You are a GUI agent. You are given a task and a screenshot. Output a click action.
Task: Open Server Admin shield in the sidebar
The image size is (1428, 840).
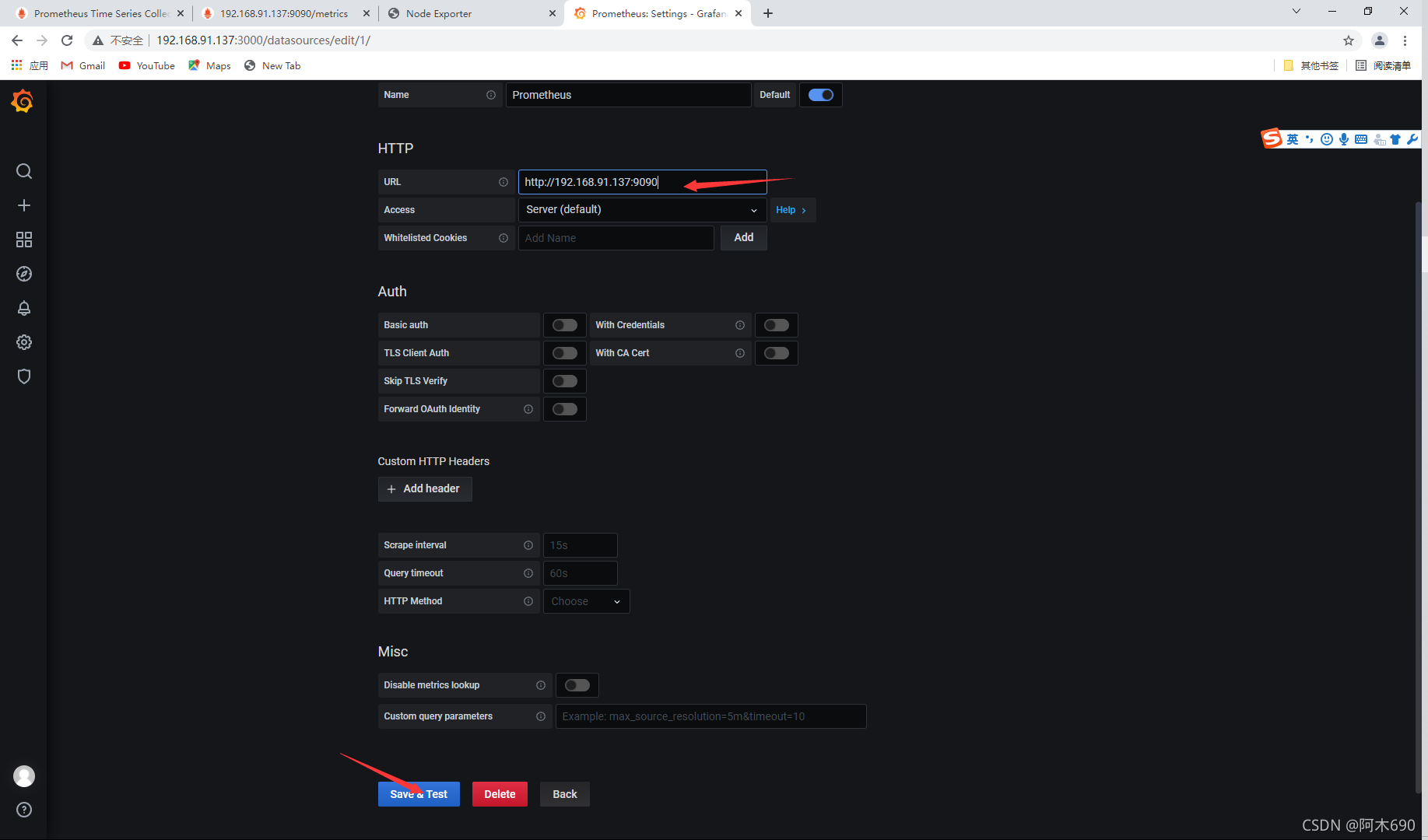click(x=24, y=376)
